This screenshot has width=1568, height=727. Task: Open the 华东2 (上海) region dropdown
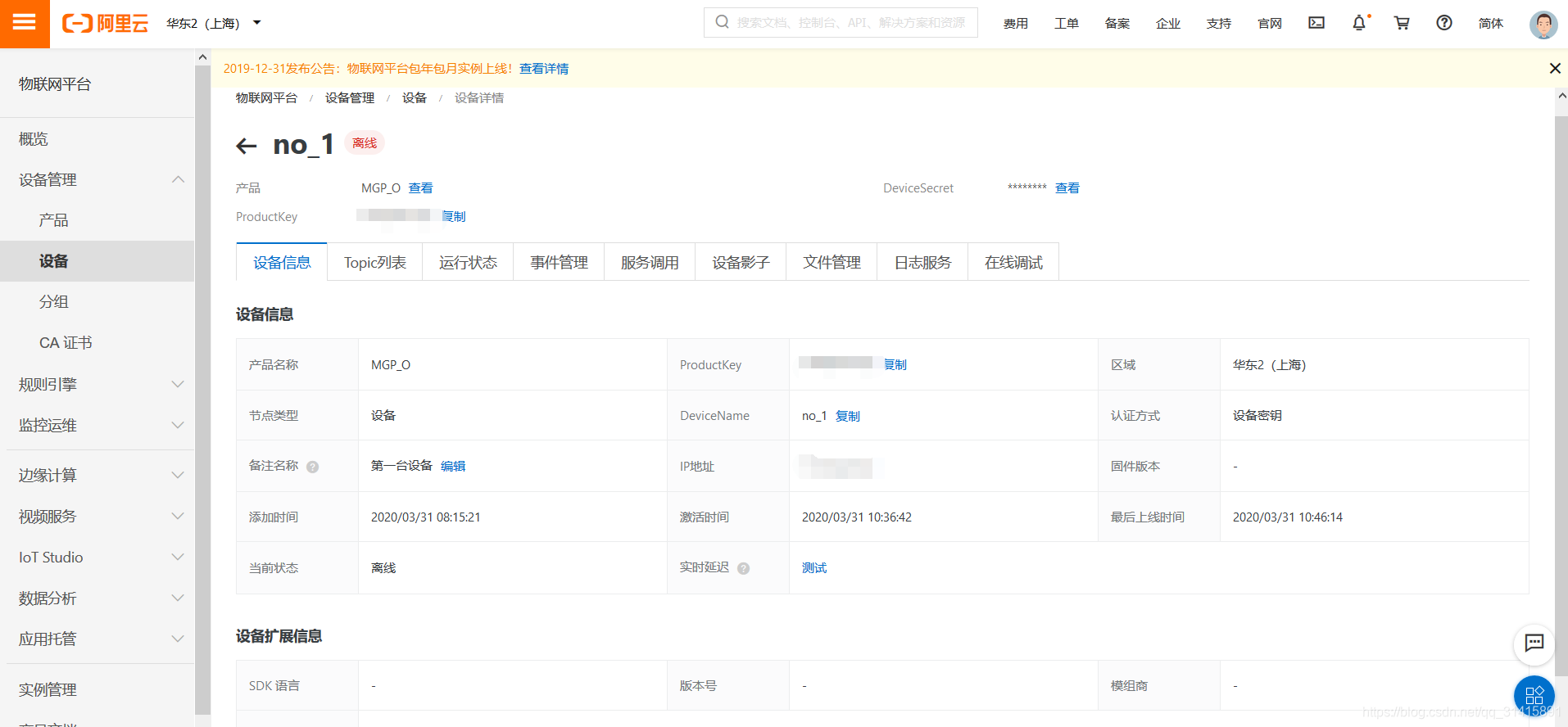click(214, 23)
